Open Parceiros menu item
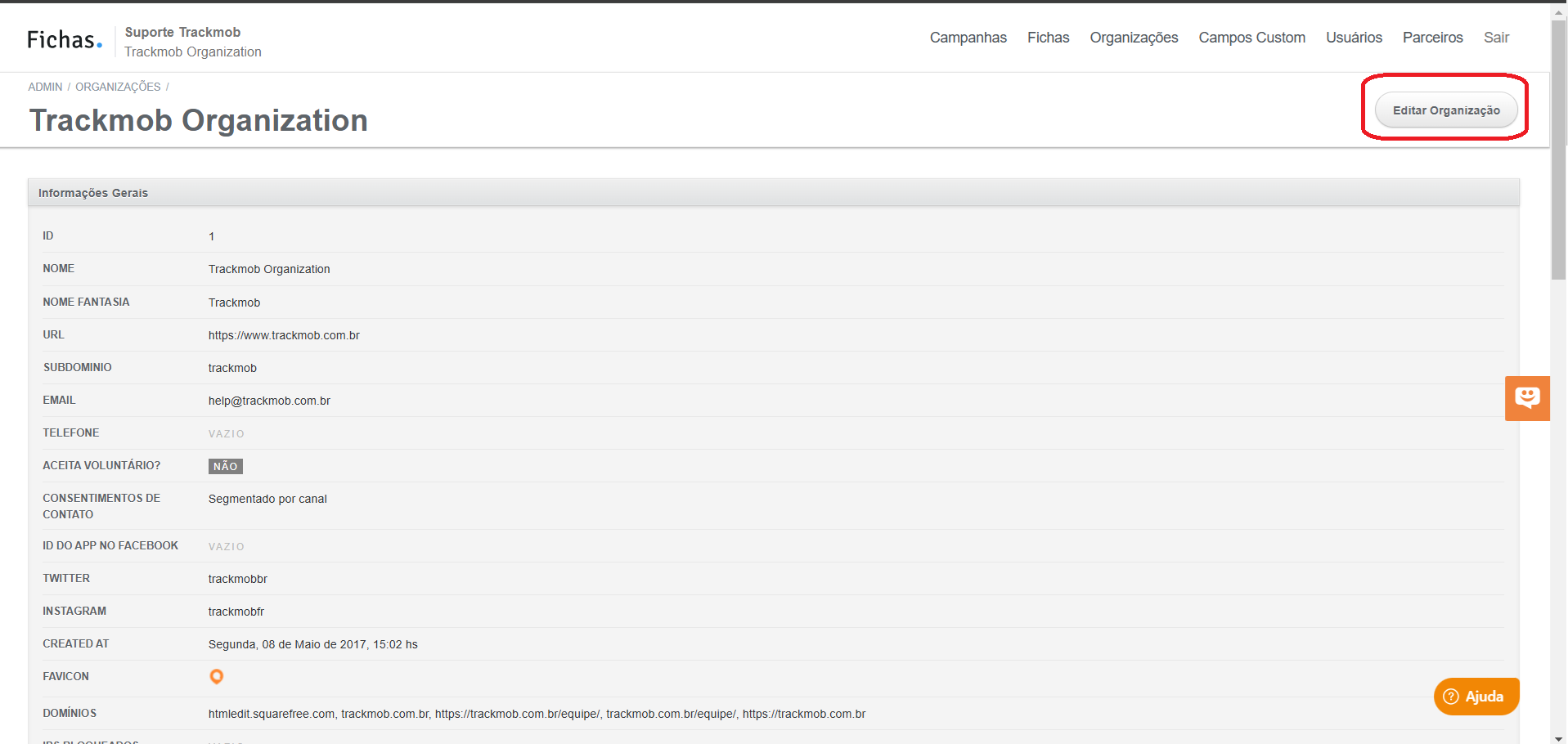The width and height of the screenshot is (1568, 744). tap(1432, 38)
